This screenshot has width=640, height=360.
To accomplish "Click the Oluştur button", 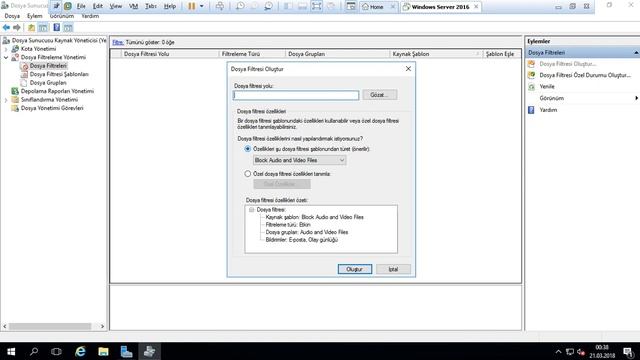I will click(x=355, y=269).
